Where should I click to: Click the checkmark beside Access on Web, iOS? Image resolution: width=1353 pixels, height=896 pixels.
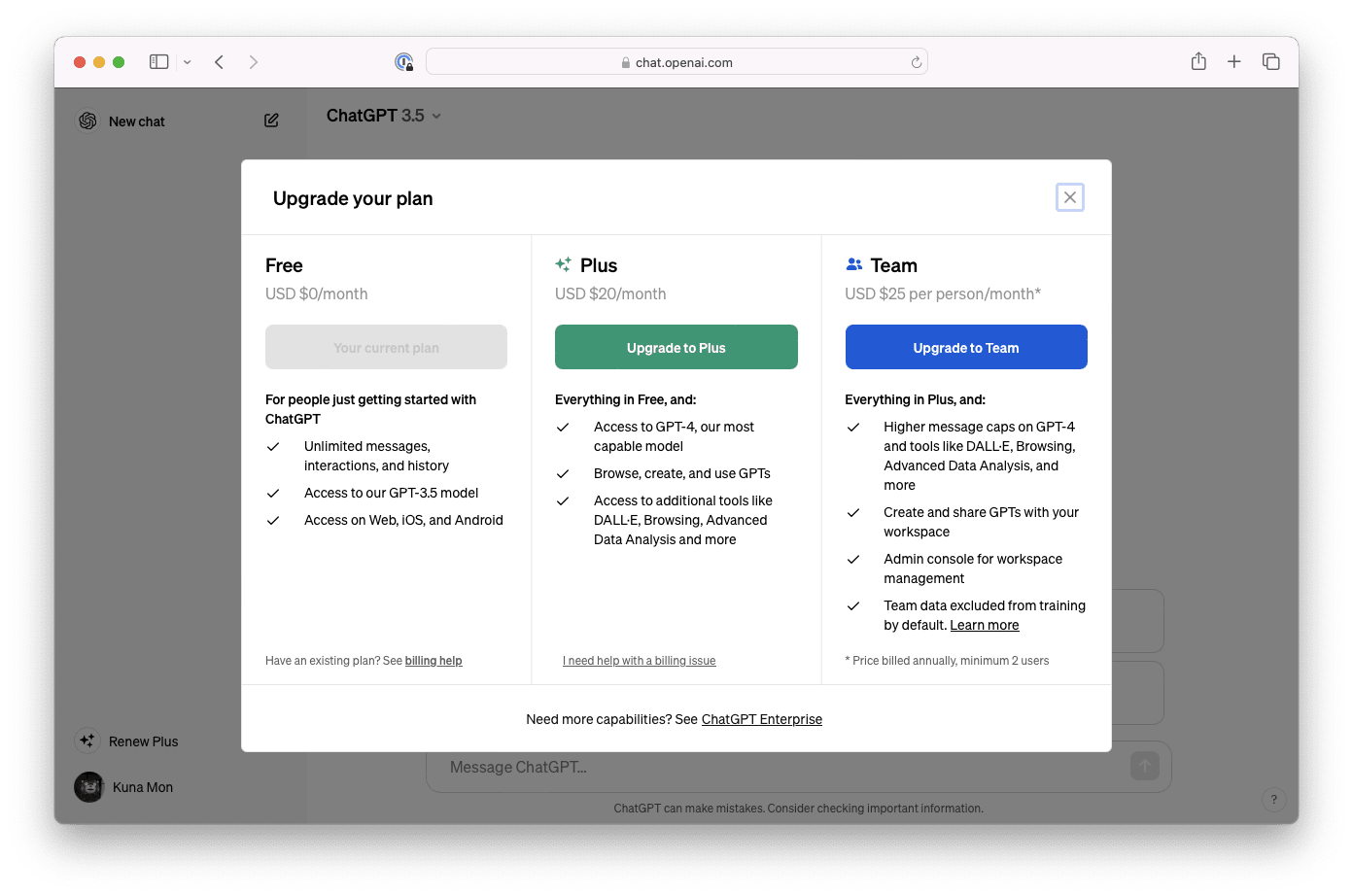pos(273,520)
